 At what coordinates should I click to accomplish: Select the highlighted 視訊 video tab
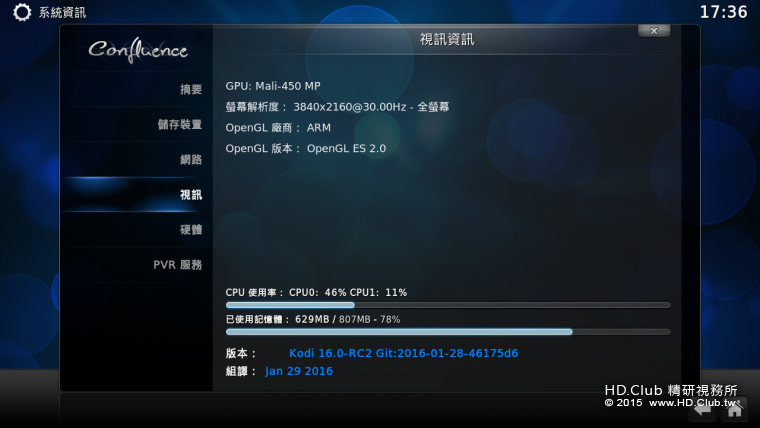pos(136,195)
